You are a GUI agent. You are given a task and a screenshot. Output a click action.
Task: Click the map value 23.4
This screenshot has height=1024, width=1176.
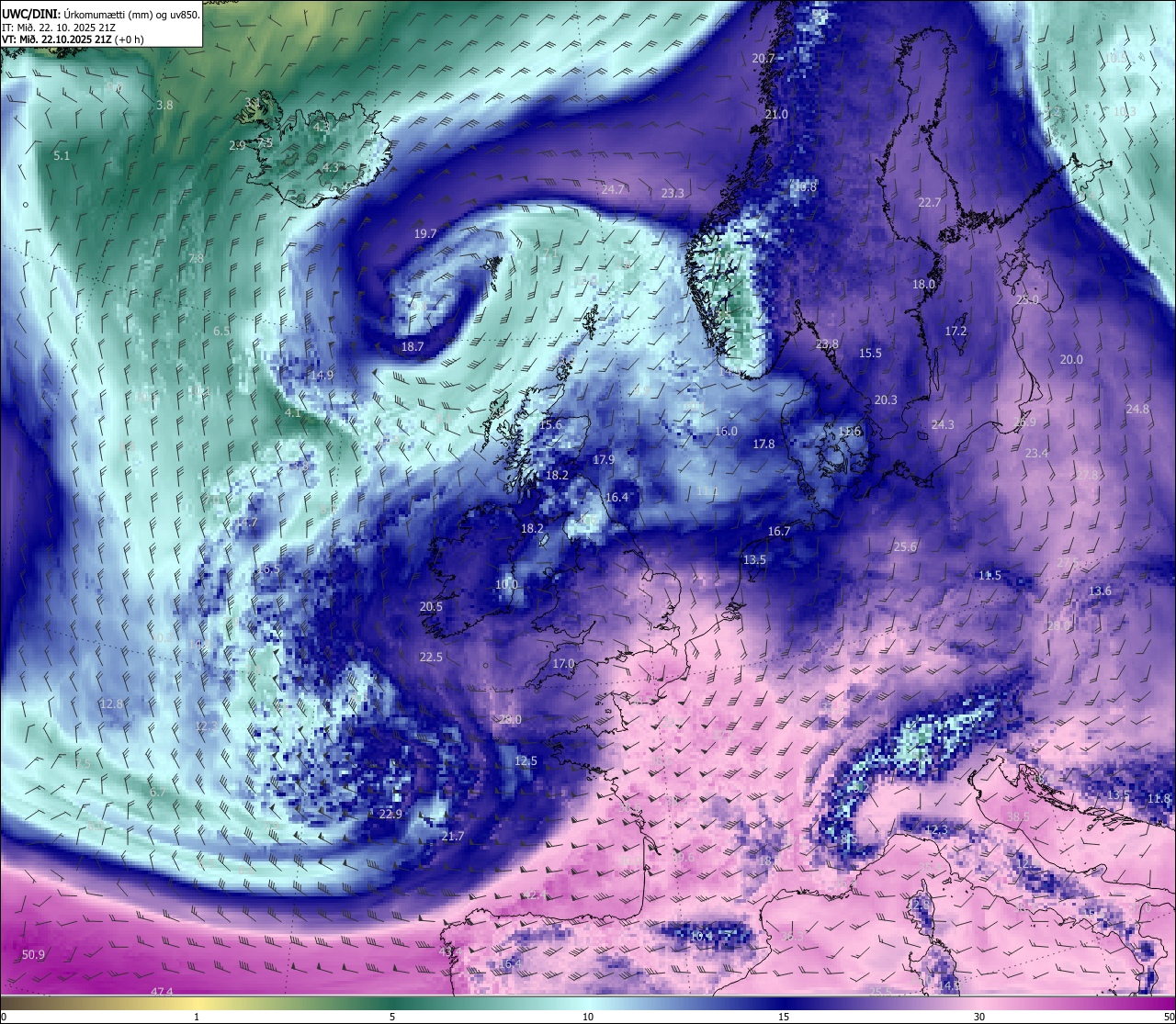point(1036,454)
